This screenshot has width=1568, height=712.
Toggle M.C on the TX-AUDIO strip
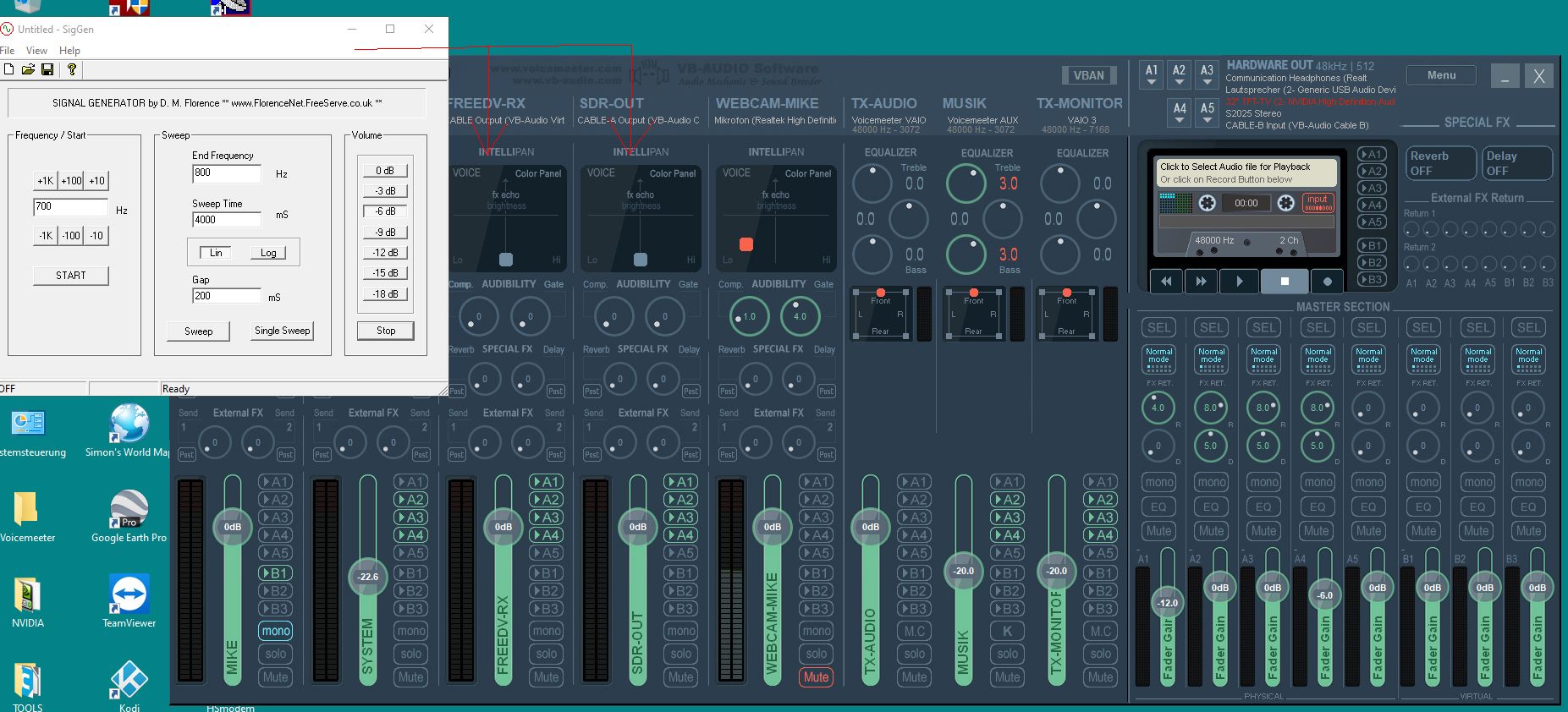(915, 631)
